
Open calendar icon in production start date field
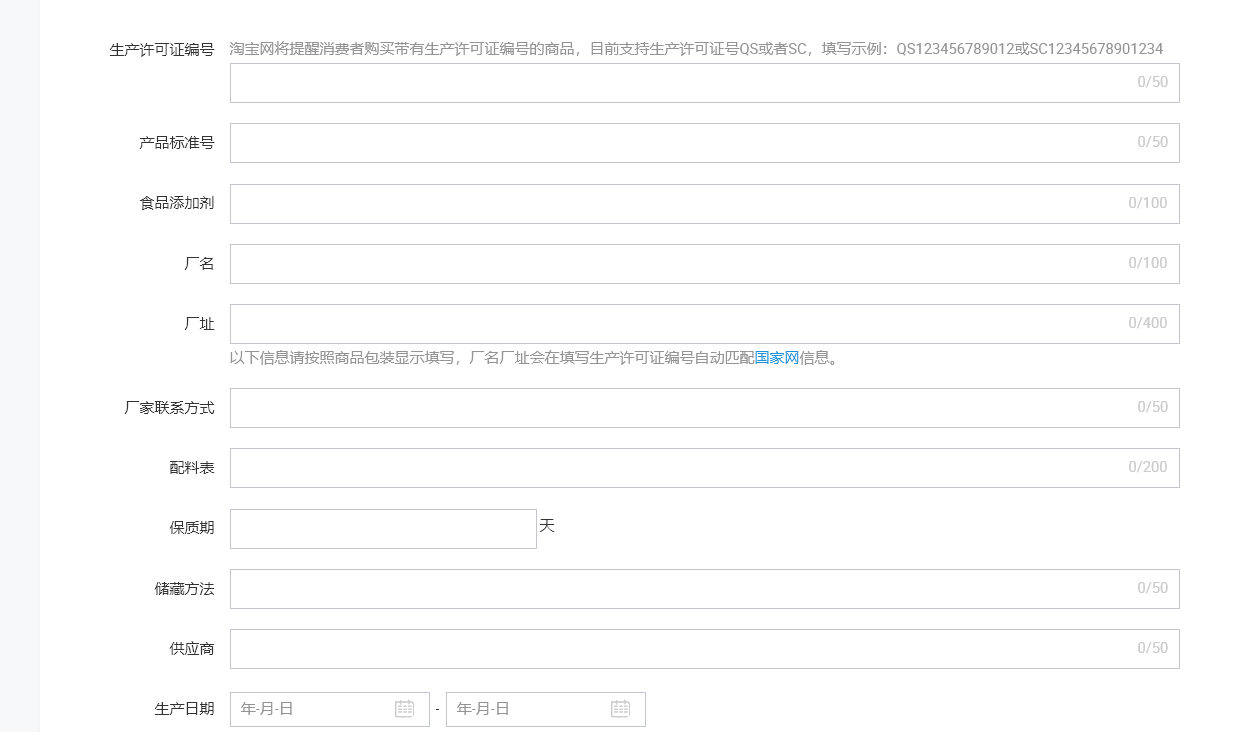404,709
